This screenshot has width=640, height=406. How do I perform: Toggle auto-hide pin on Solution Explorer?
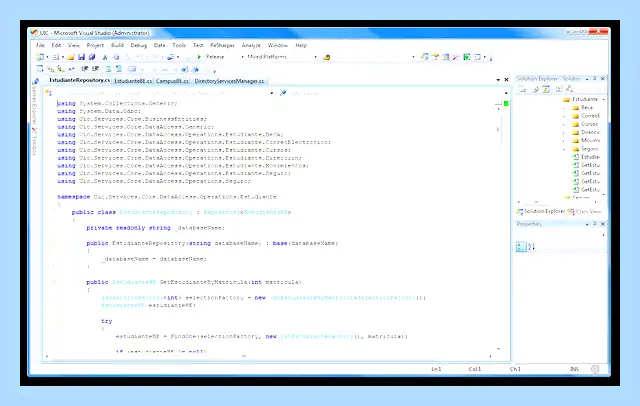[x=595, y=78]
